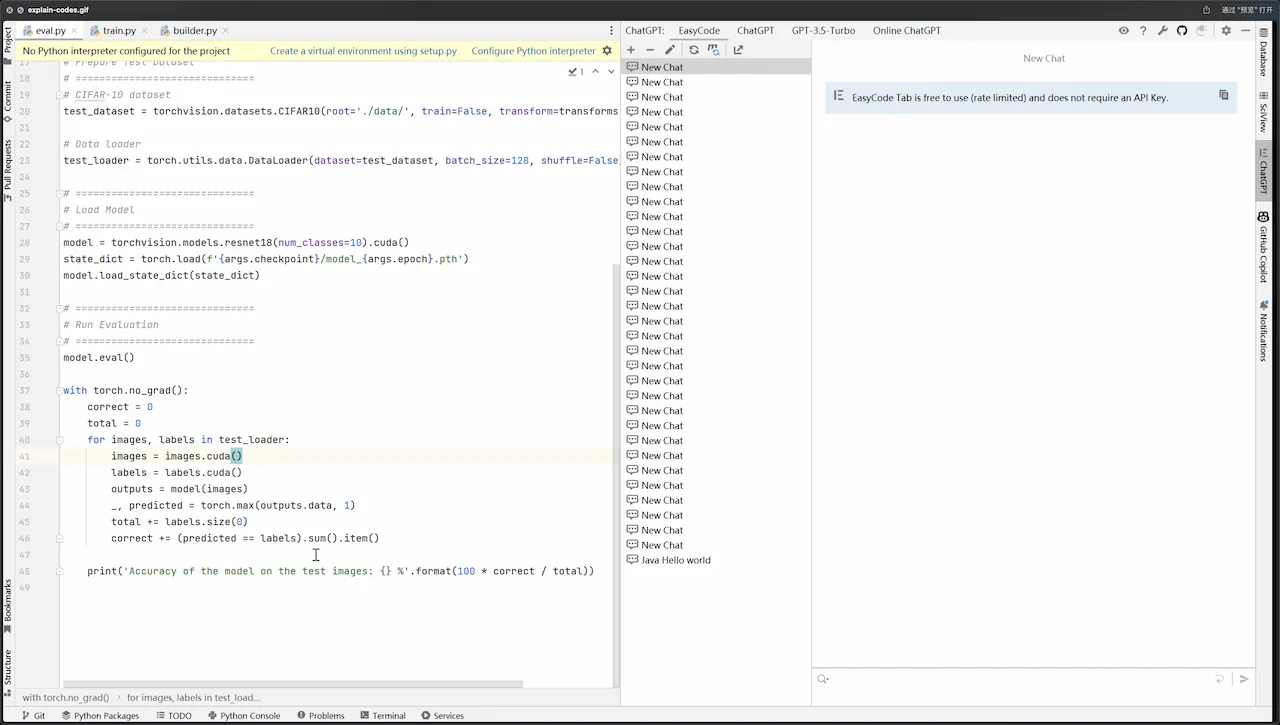This screenshot has width=1280, height=725.
Task: Click the search icon in chat input
Action: coord(823,679)
